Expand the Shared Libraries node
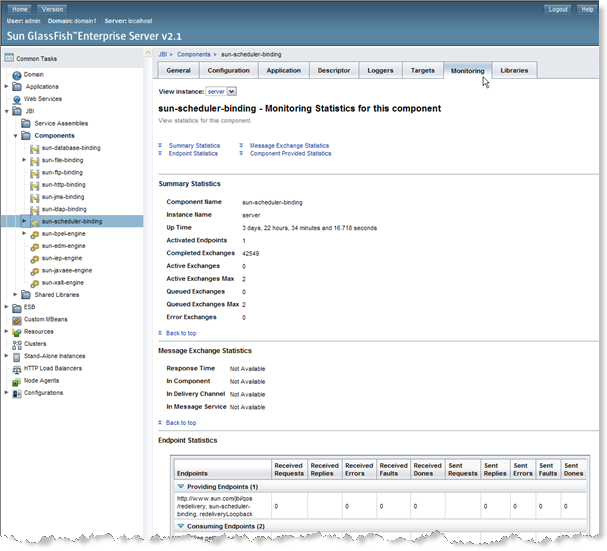The image size is (607, 551). coord(15,295)
